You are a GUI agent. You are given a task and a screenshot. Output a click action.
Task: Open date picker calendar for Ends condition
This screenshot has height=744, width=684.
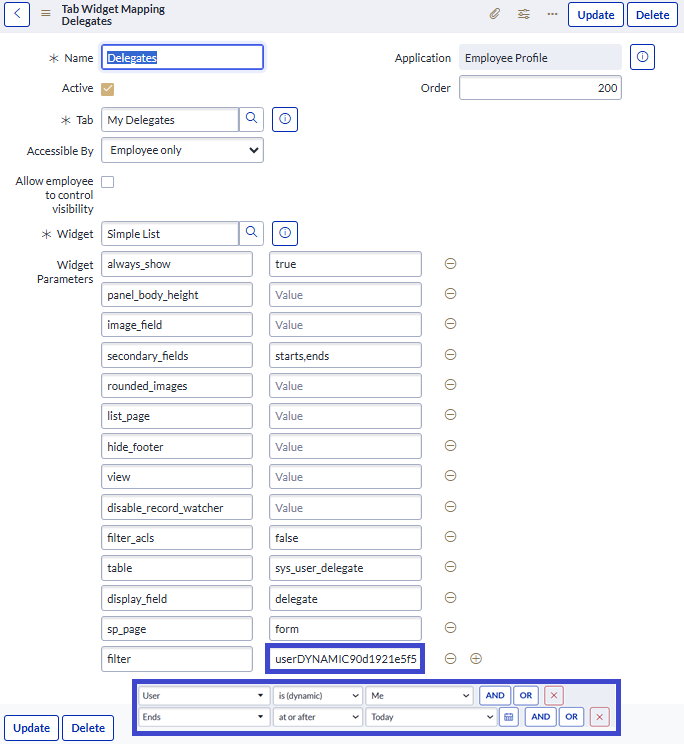pyautogui.click(x=509, y=717)
